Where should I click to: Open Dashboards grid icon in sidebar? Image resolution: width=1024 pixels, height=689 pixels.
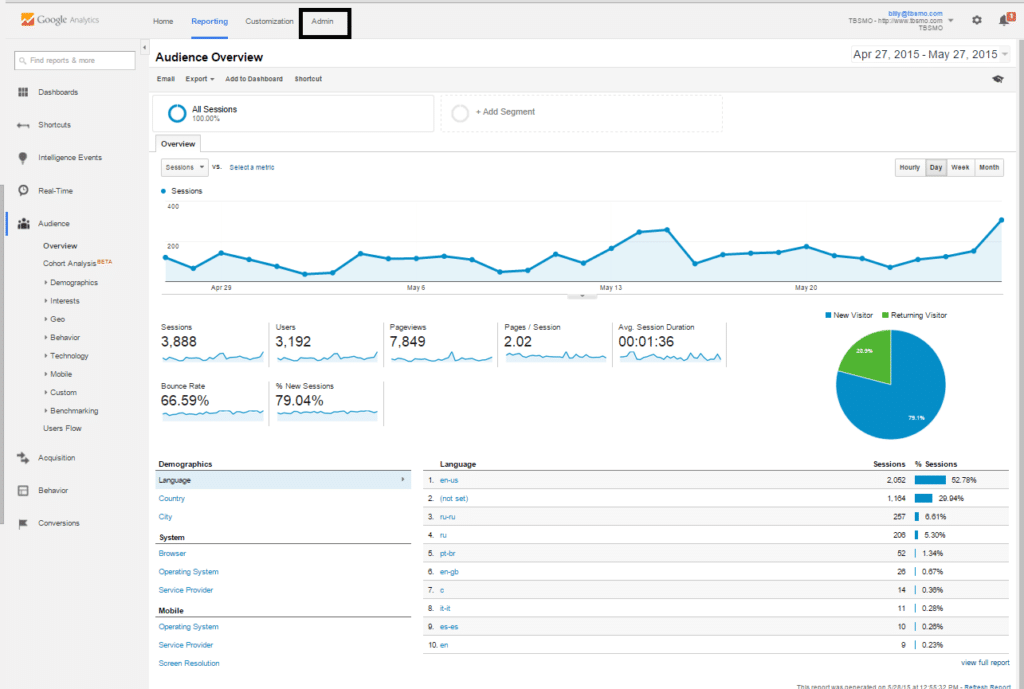point(23,92)
